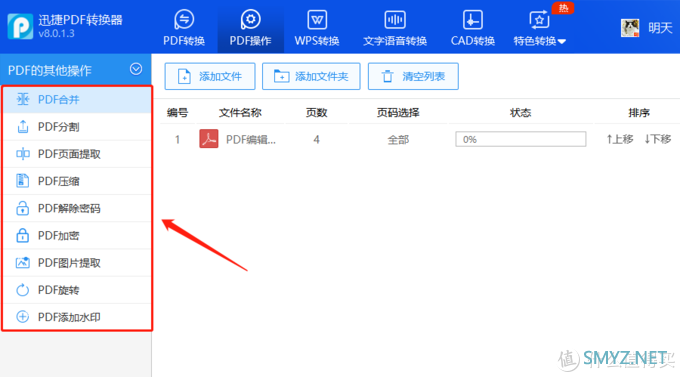Switch to the PDF操作 tab
This screenshot has height=377, width=680.
pyautogui.click(x=251, y=28)
